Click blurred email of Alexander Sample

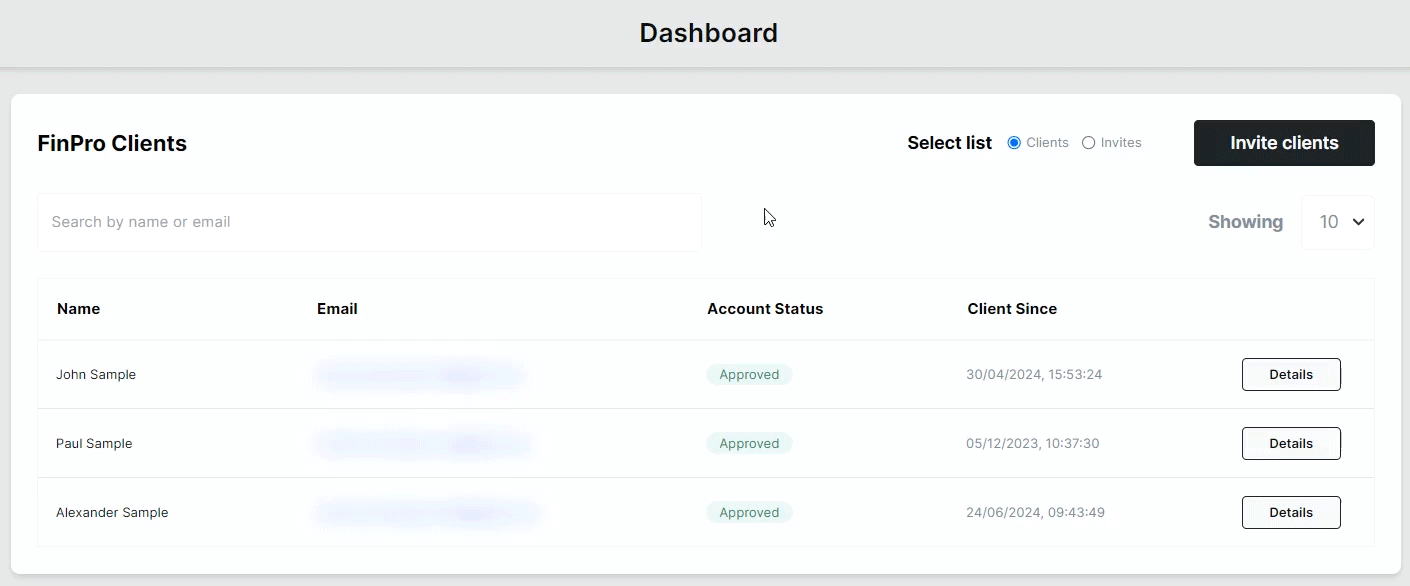[427, 513]
